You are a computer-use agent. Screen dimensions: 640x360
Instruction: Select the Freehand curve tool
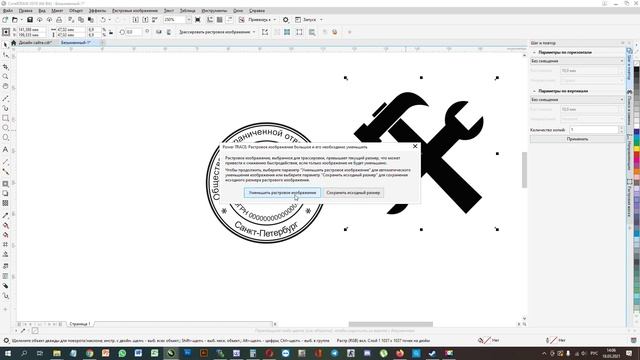(x=5, y=98)
